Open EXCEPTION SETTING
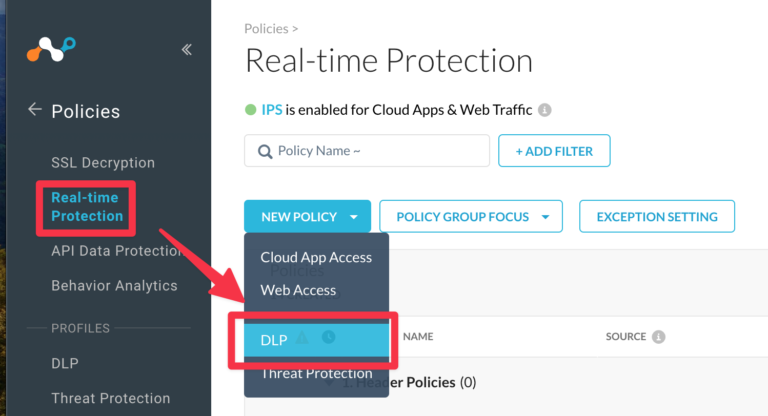Image resolution: width=768 pixels, height=416 pixels. pos(657,216)
